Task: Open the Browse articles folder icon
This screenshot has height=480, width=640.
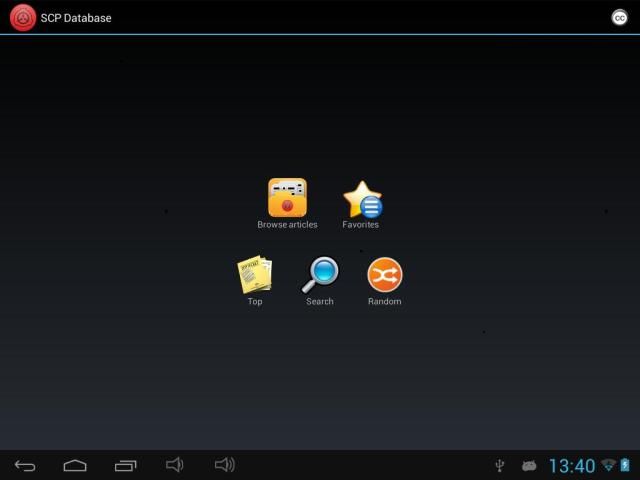Action: [x=287, y=197]
